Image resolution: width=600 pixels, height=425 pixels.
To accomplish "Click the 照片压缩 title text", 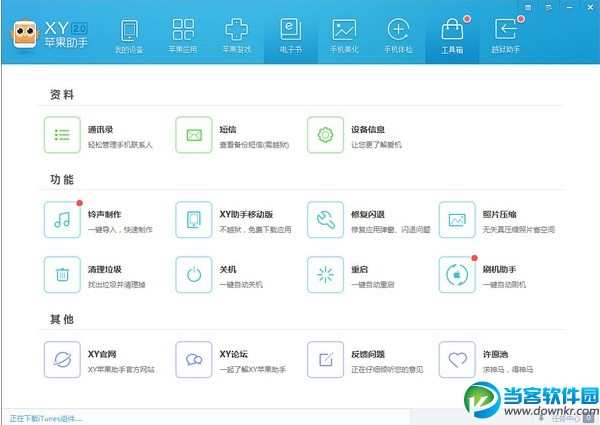I will coord(499,215).
